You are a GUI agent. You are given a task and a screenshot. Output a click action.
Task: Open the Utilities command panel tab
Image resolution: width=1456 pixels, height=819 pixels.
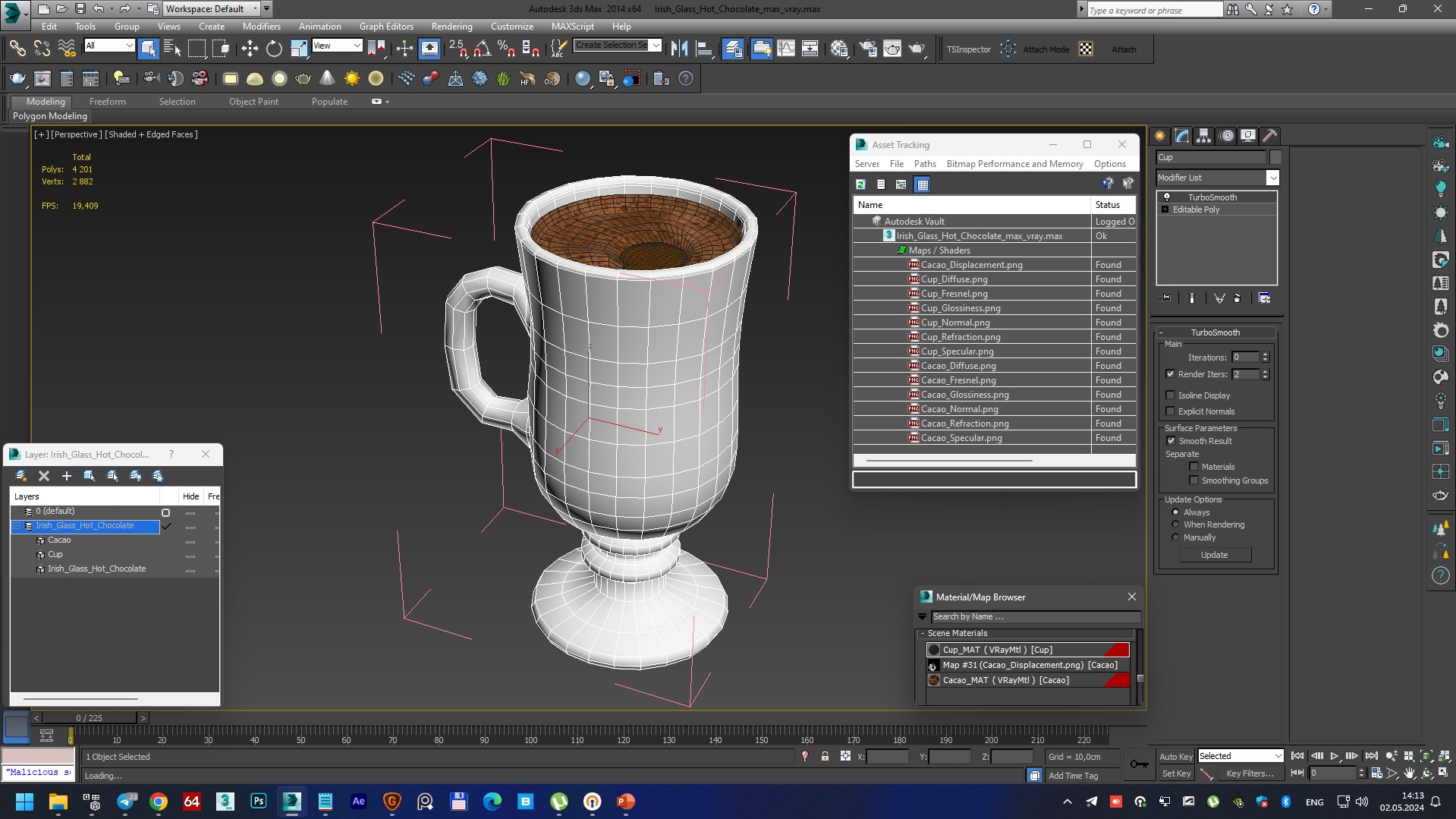[1269, 136]
